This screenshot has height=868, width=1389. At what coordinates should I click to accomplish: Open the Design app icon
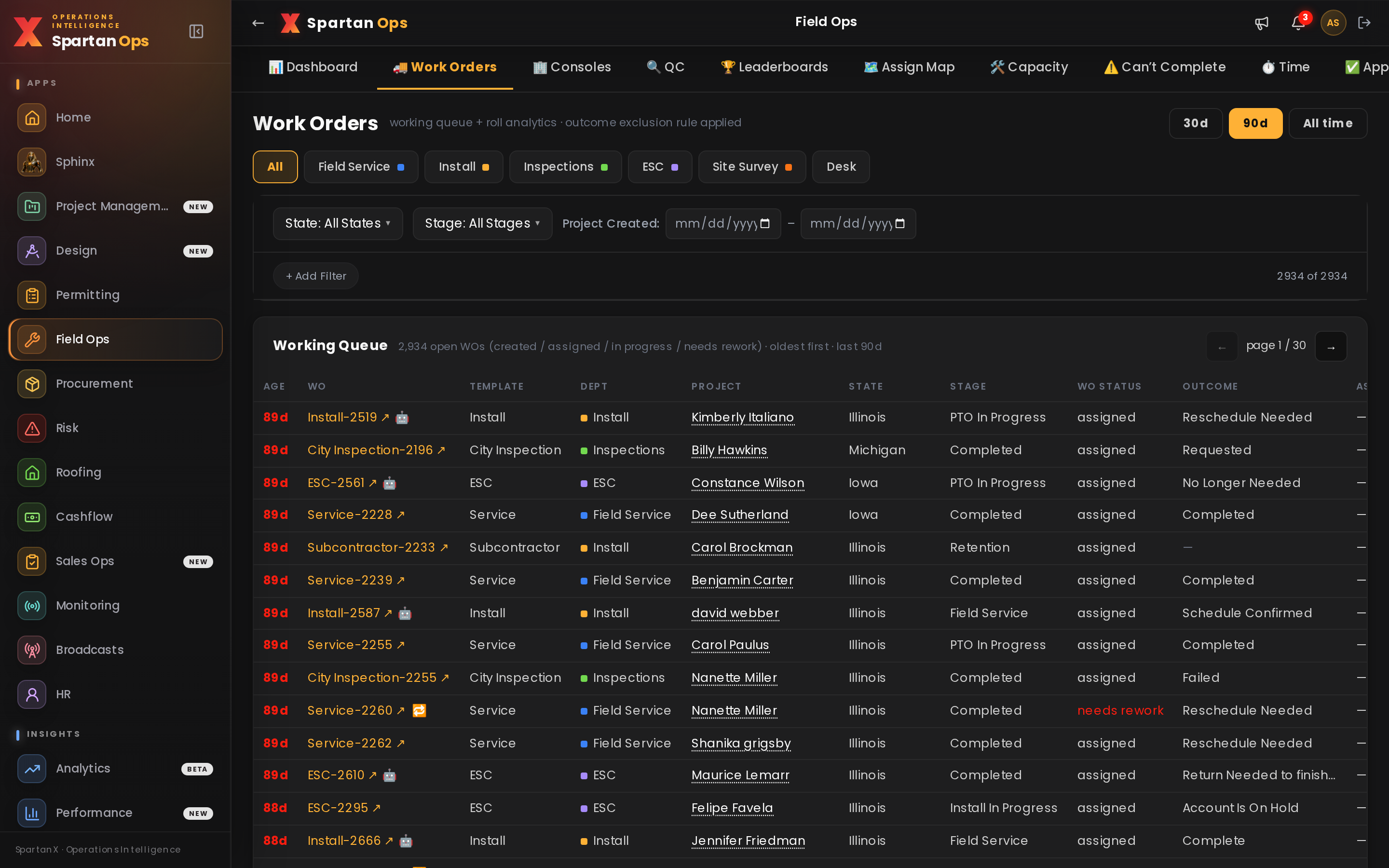(x=32, y=251)
